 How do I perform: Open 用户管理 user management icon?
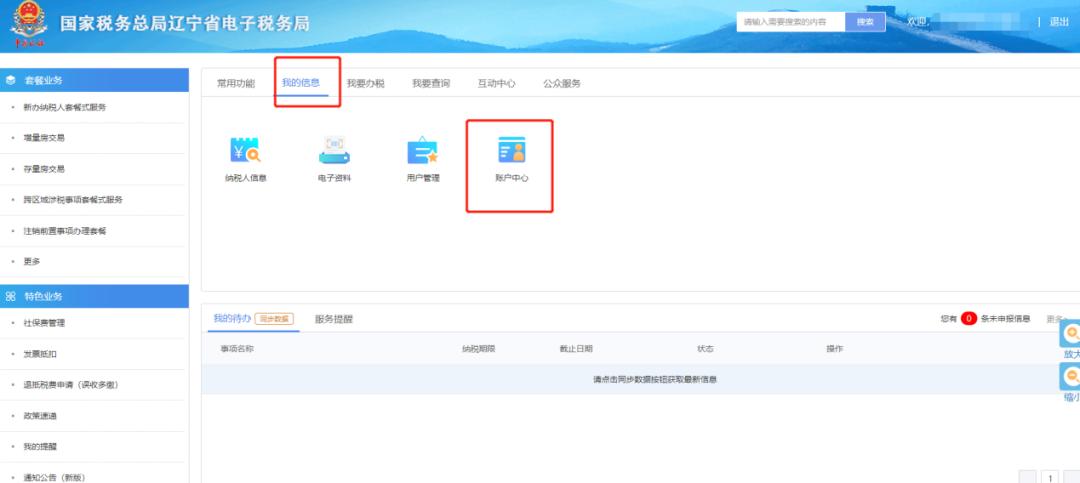pyautogui.click(x=422, y=150)
